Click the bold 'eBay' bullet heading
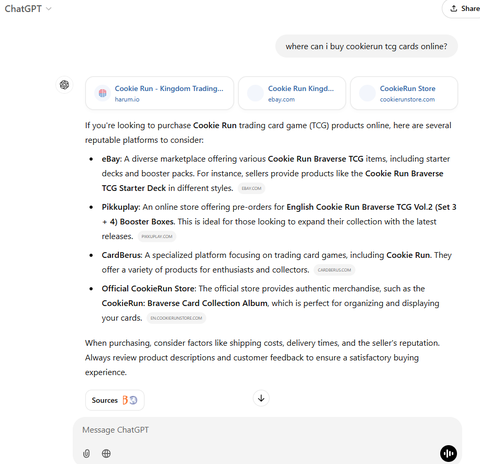480x464 pixels. [x=111, y=159]
